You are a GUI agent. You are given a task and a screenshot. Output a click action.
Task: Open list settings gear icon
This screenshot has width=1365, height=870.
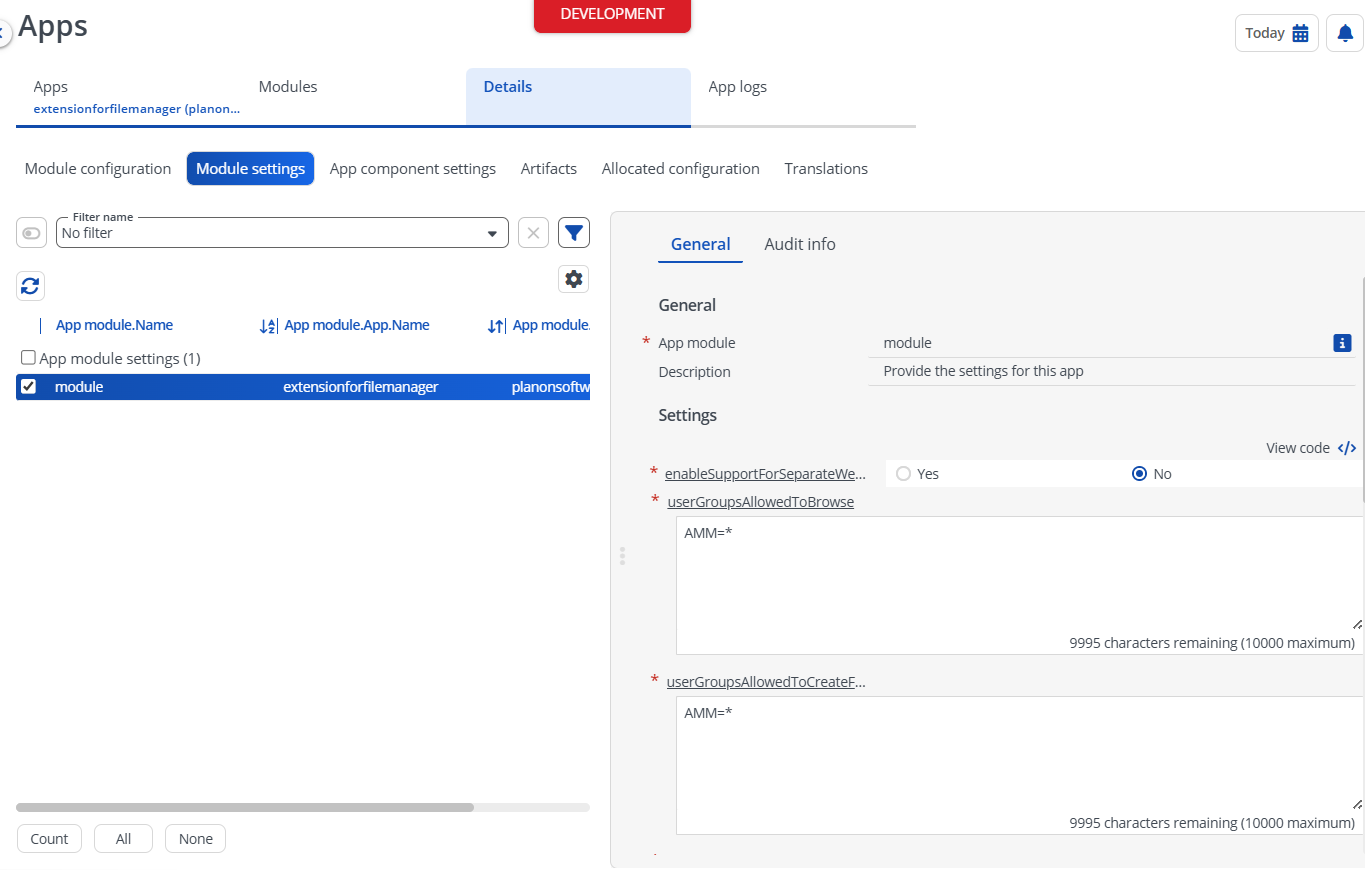point(574,279)
